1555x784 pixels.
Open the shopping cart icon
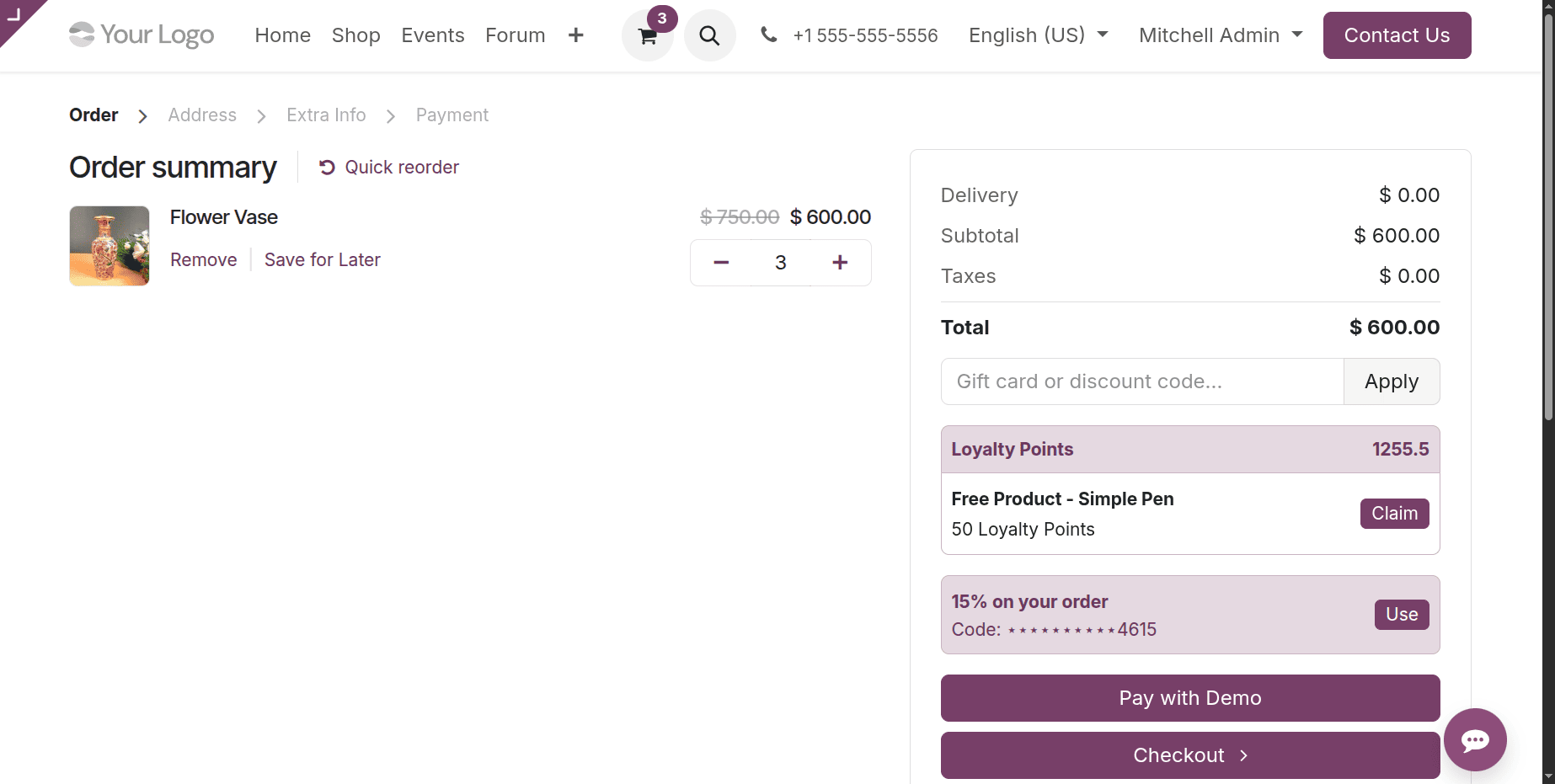point(647,35)
